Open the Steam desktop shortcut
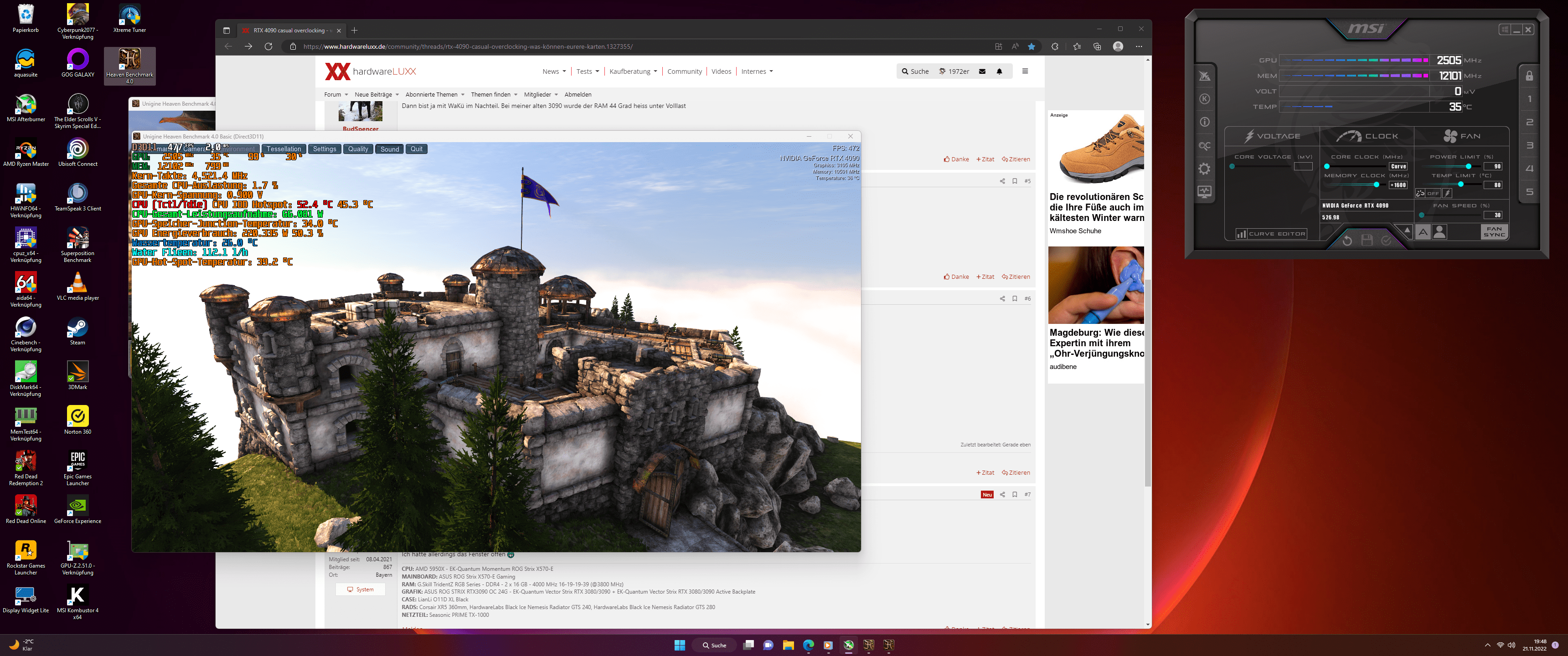 [x=77, y=332]
